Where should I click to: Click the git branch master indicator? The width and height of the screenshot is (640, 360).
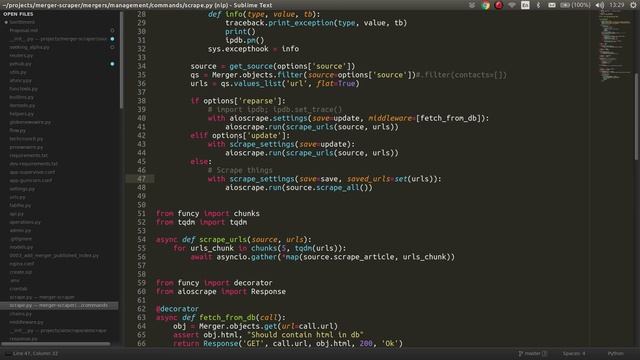coord(532,353)
